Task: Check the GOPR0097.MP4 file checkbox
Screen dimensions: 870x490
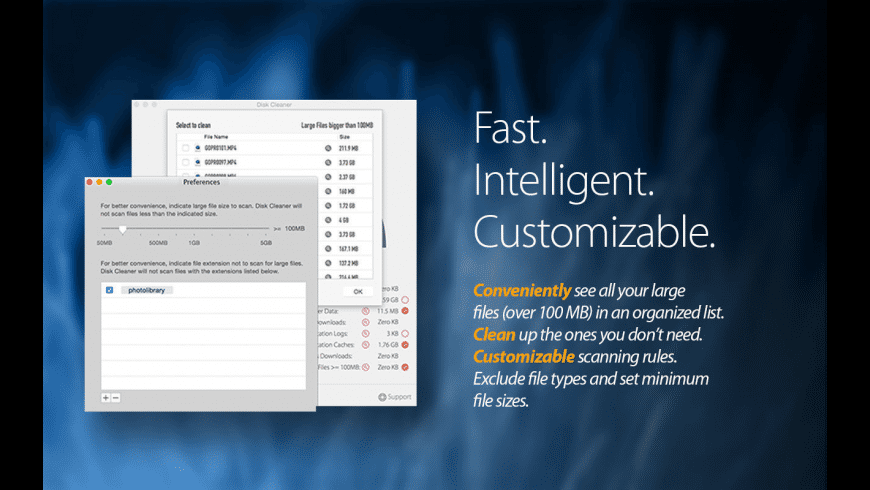Action: tap(185, 163)
